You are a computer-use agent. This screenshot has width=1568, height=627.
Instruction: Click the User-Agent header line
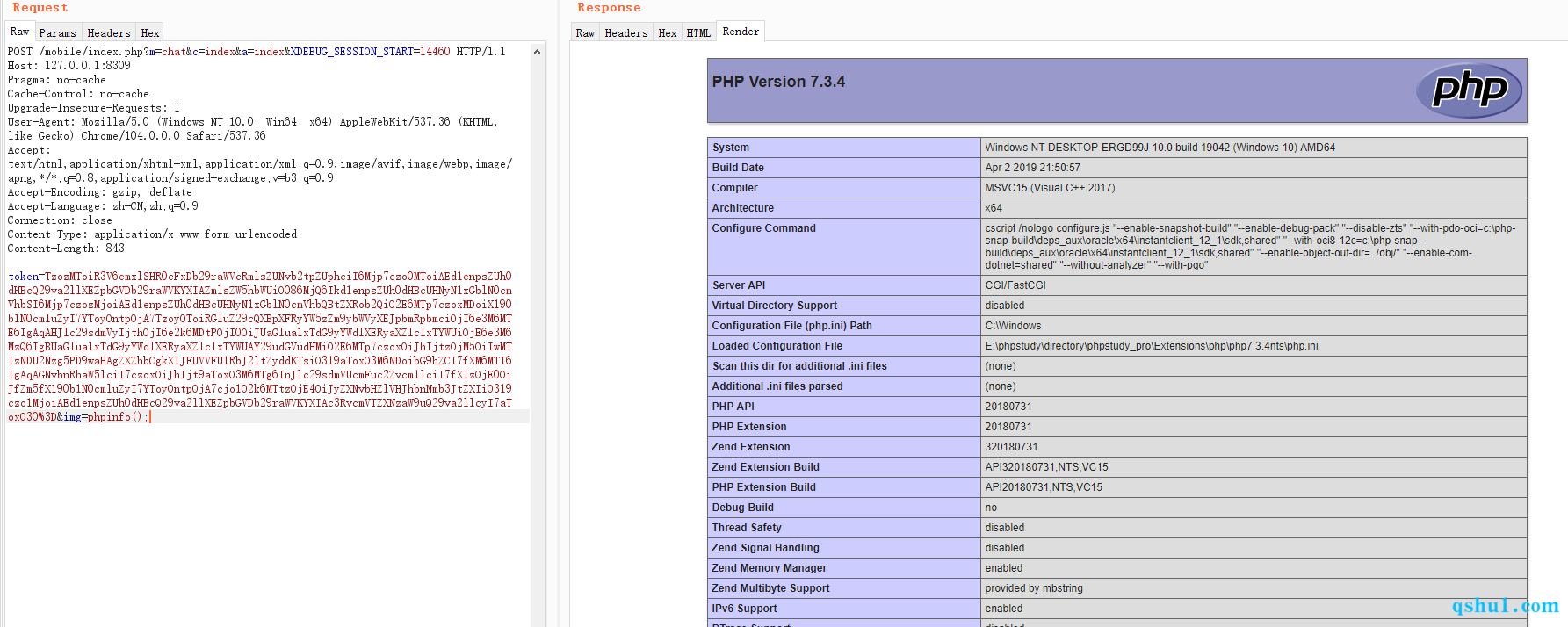pos(253,129)
